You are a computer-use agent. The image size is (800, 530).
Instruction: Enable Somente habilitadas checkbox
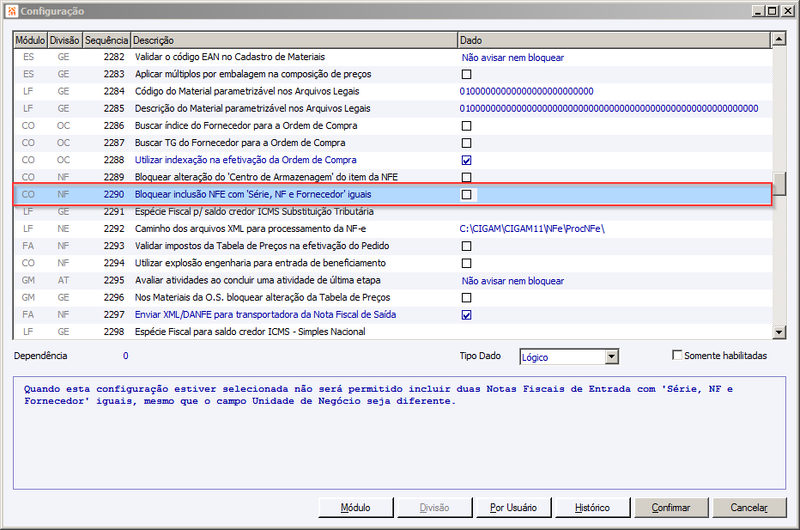pos(677,355)
